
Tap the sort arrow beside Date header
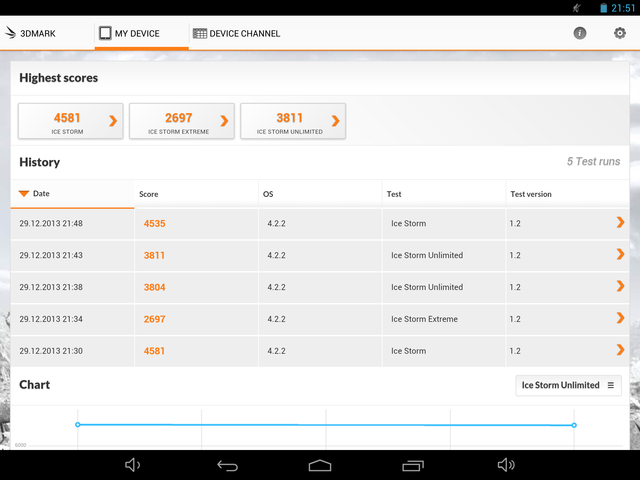point(24,193)
